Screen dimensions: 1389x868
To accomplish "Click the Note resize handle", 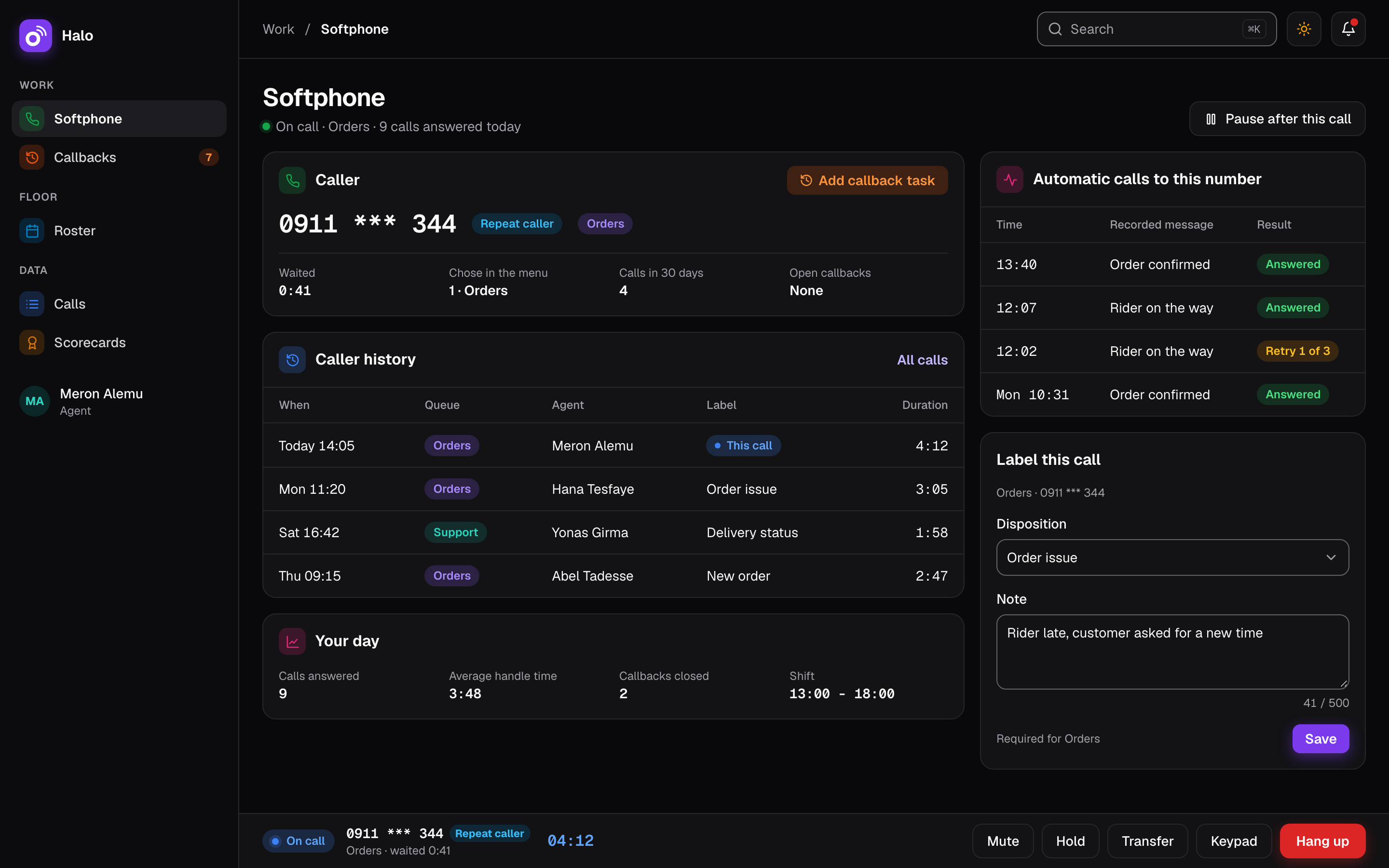I will coord(1344,684).
